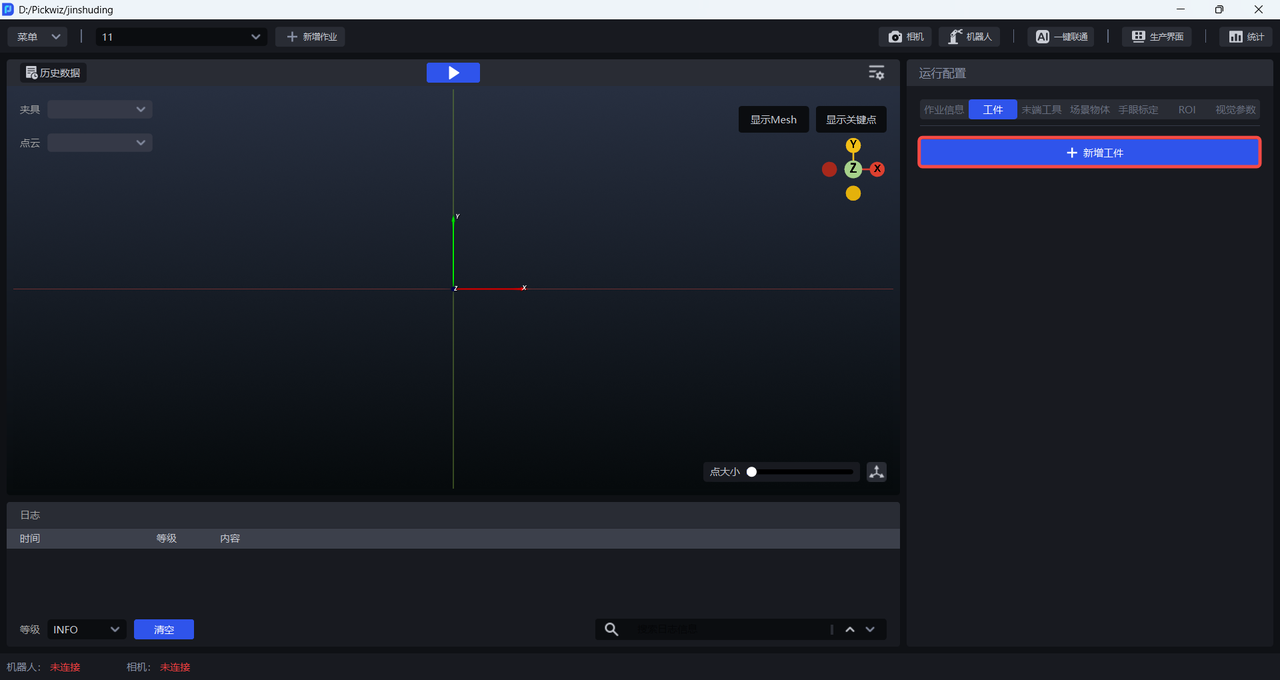
Task: Switch to the 手眼标定 tab
Action: (x=1138, y=110)
